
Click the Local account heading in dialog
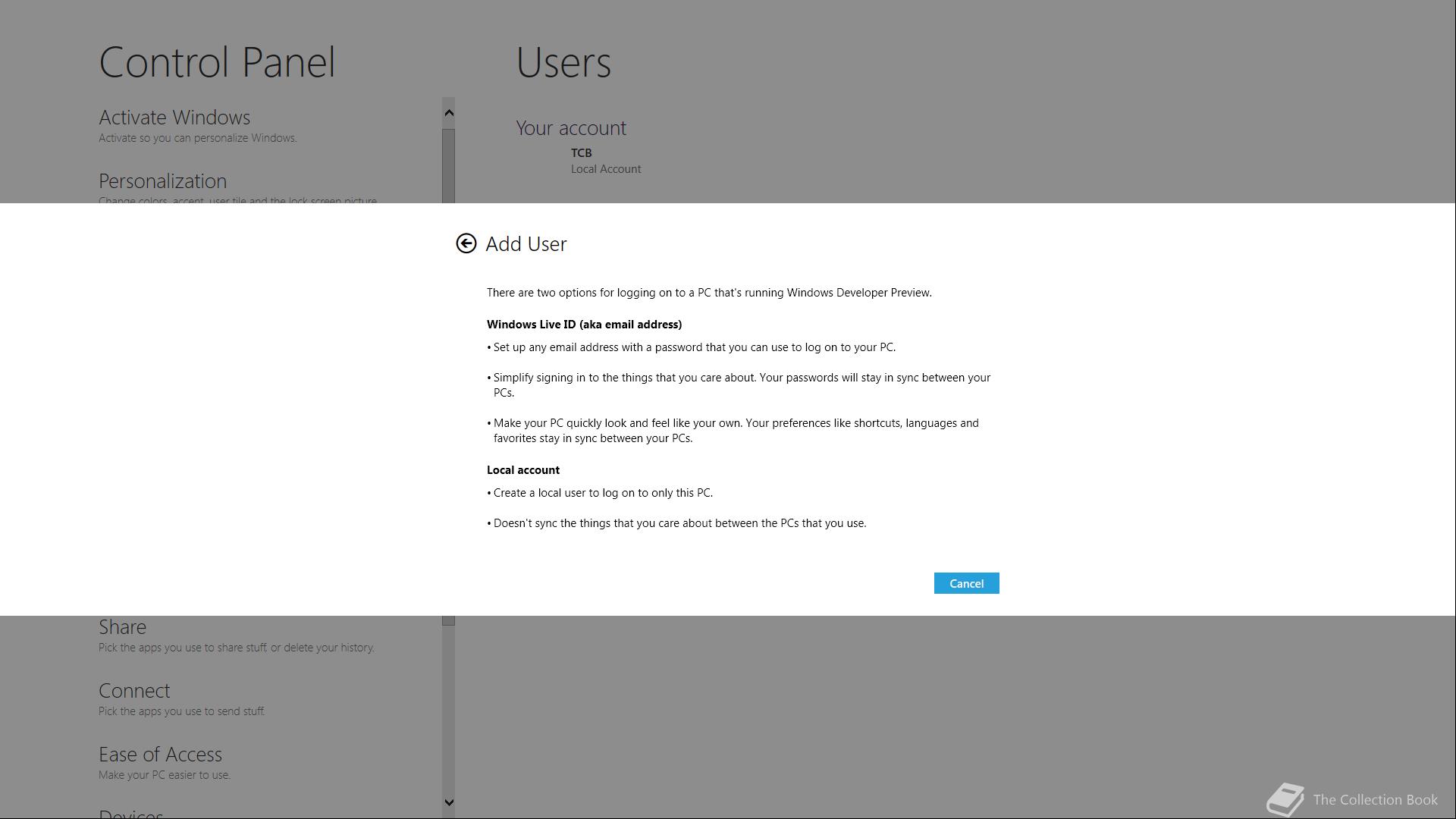click(x=523, y=470)
